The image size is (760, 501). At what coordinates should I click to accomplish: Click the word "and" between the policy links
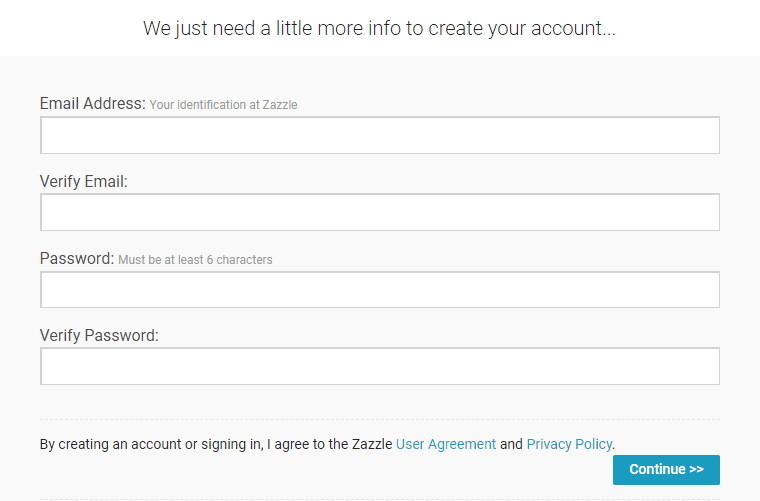(511, 444)
